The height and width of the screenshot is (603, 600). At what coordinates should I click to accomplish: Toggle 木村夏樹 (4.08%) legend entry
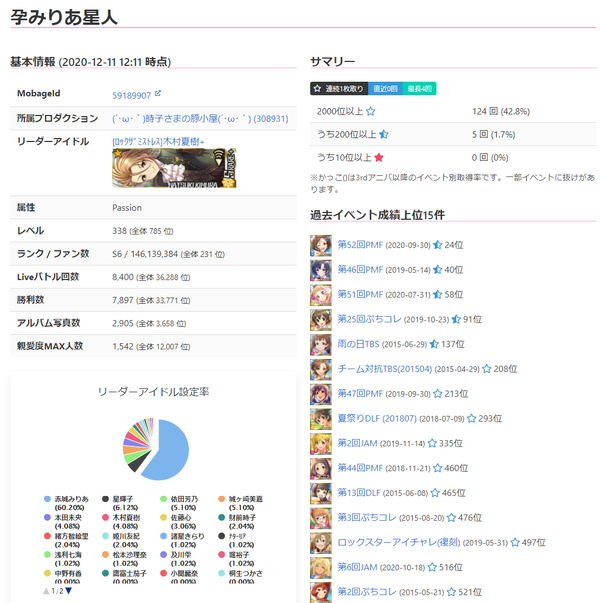pos(121,522)
